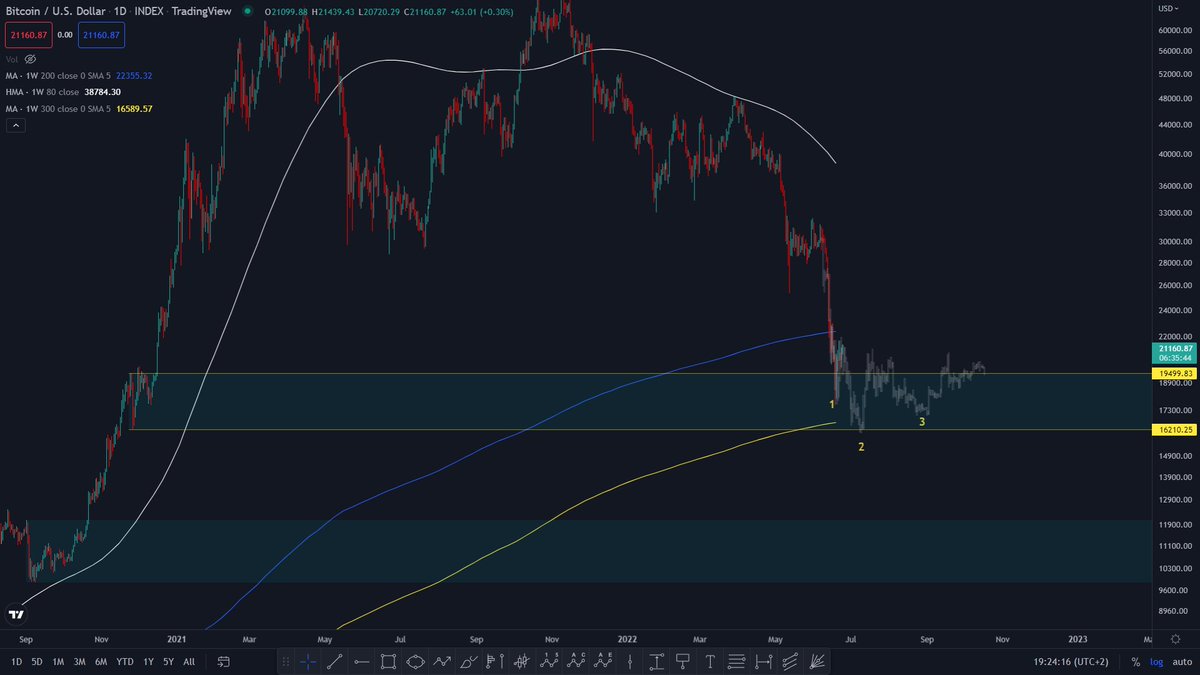The image size is (1200, 675).
Task: Select the ABC correction wave tool
Action: tap(576, 661)
